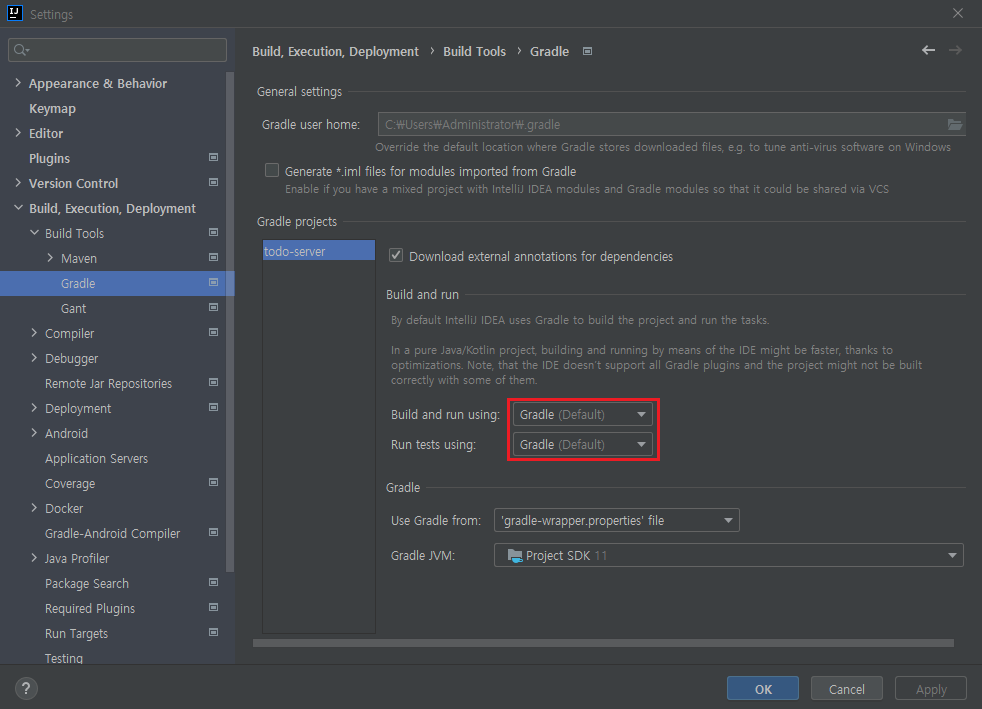Open Application Servers settings
This screenshot has height=709, width=982.
click(x=96, y=459)
